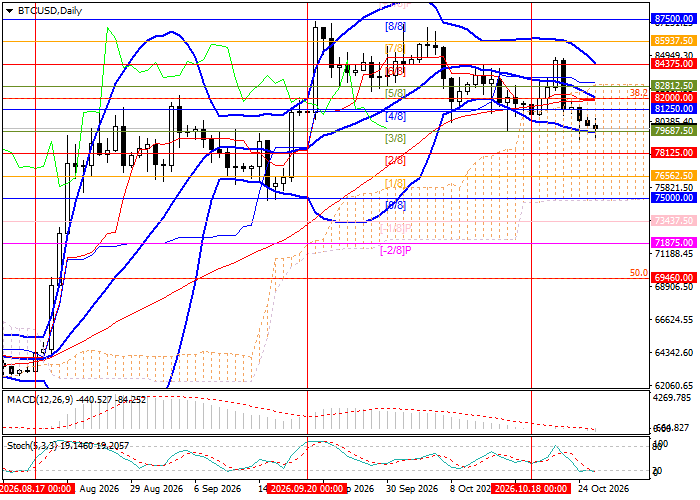Select the 64342.60 price axis value
Screen dimensions: 700x500
pyautogui.click(x=674, y=353)
